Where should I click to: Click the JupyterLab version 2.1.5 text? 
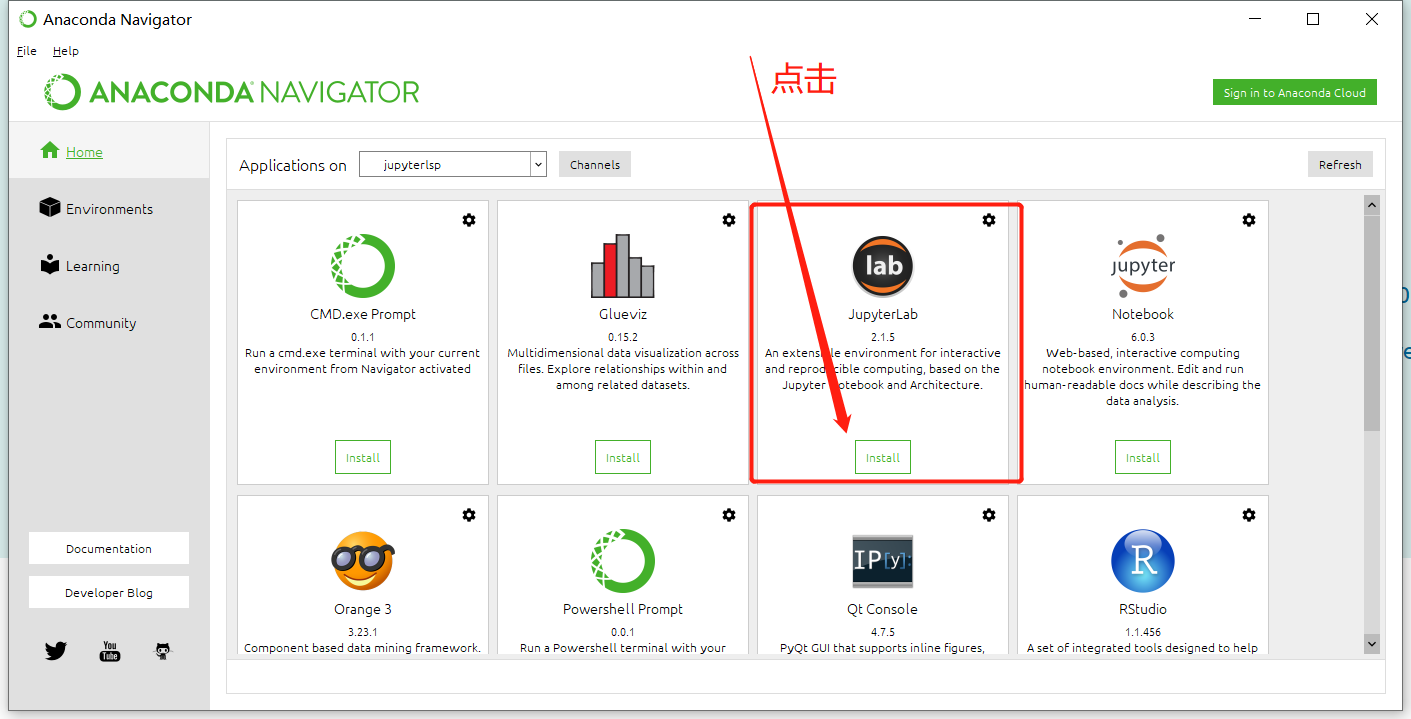click(883, 337)
